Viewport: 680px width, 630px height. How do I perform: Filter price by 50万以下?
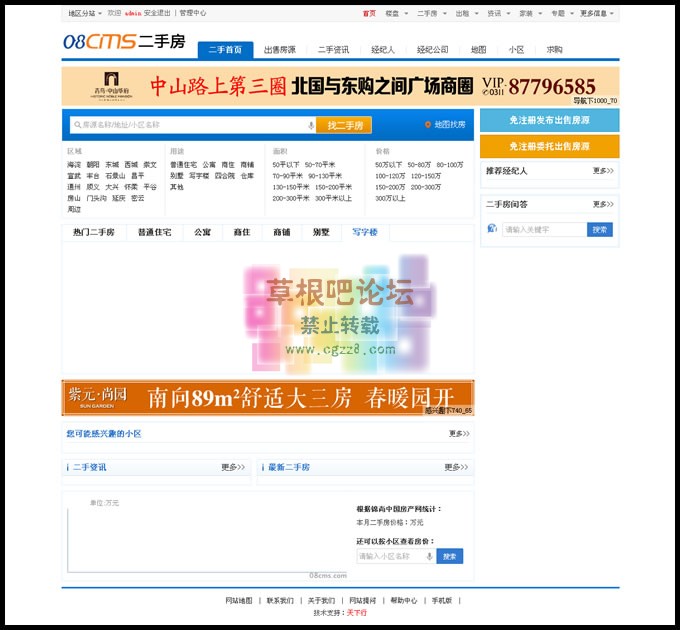tap(389, 165)
